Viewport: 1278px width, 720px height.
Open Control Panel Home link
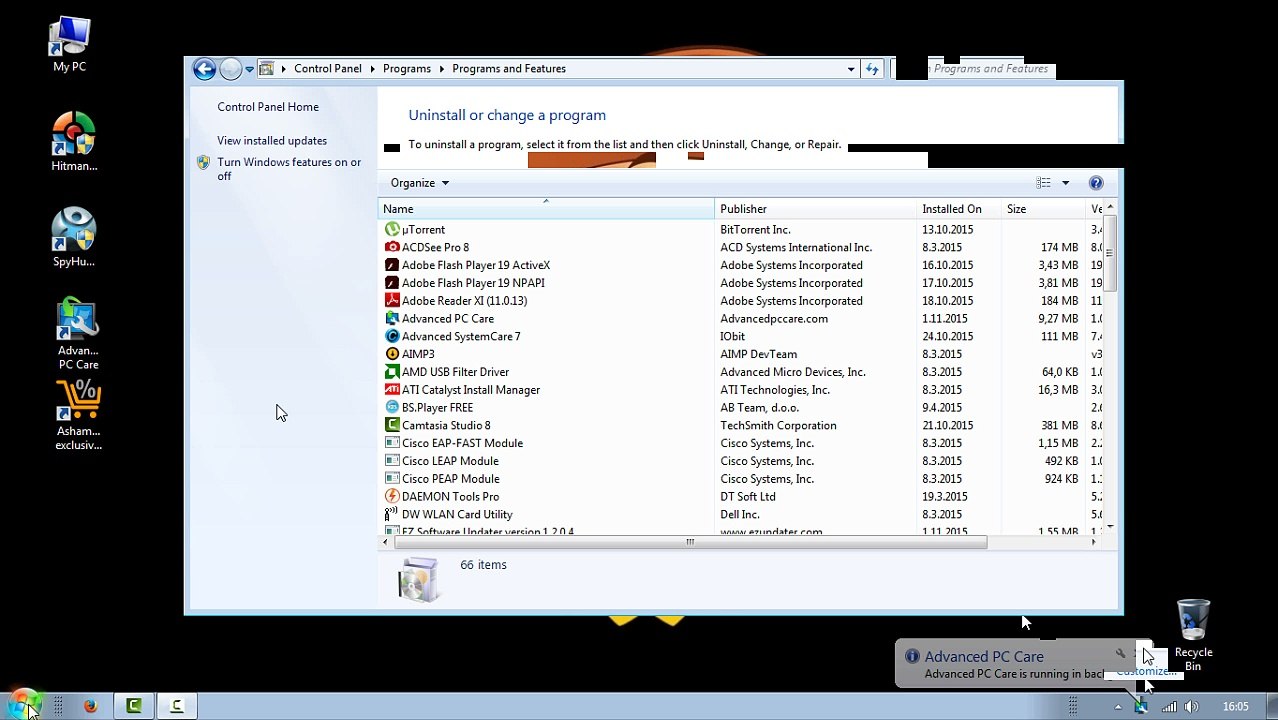pyautogui.click(x=268, y=107)
